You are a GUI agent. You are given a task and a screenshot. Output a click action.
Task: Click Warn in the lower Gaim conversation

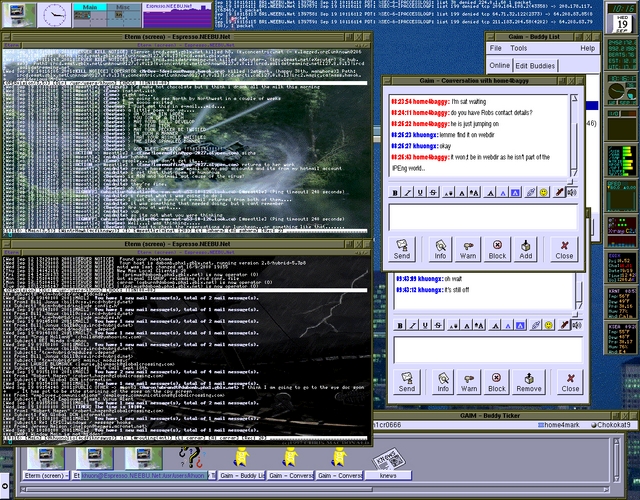(x=469, y=382)
